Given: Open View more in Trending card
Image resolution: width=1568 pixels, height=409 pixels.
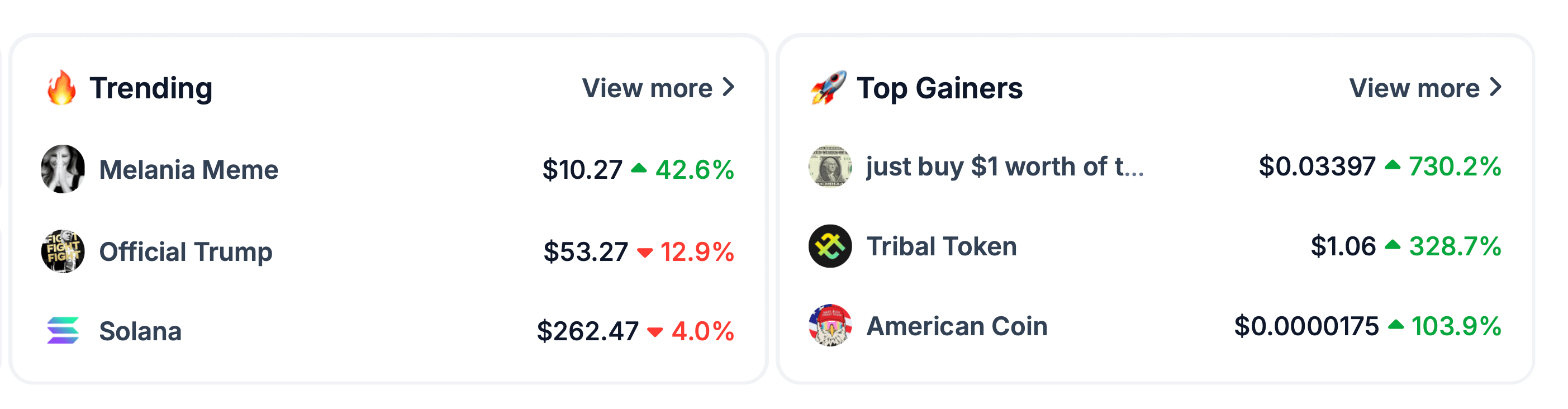Looking at the screenshot, I should pyautogui.click(x=647, y=88).
